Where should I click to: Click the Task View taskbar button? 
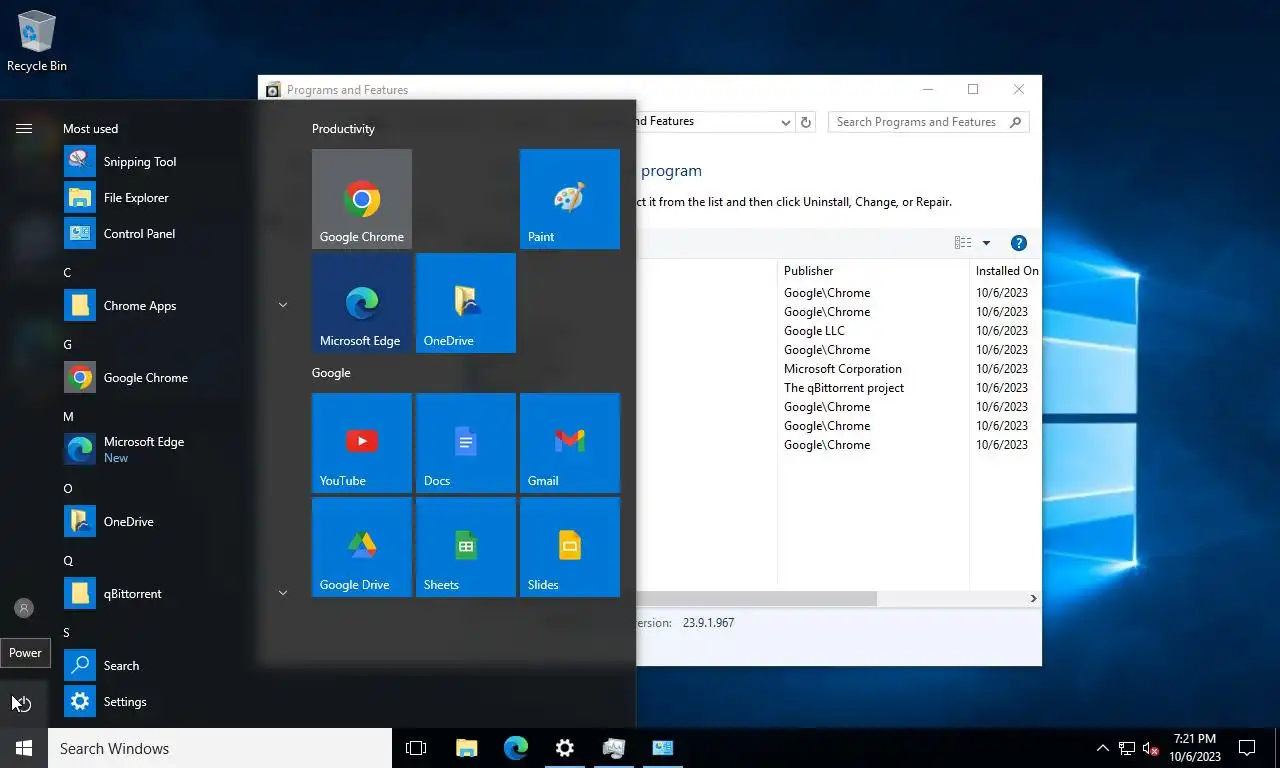(x=416, y=748)
